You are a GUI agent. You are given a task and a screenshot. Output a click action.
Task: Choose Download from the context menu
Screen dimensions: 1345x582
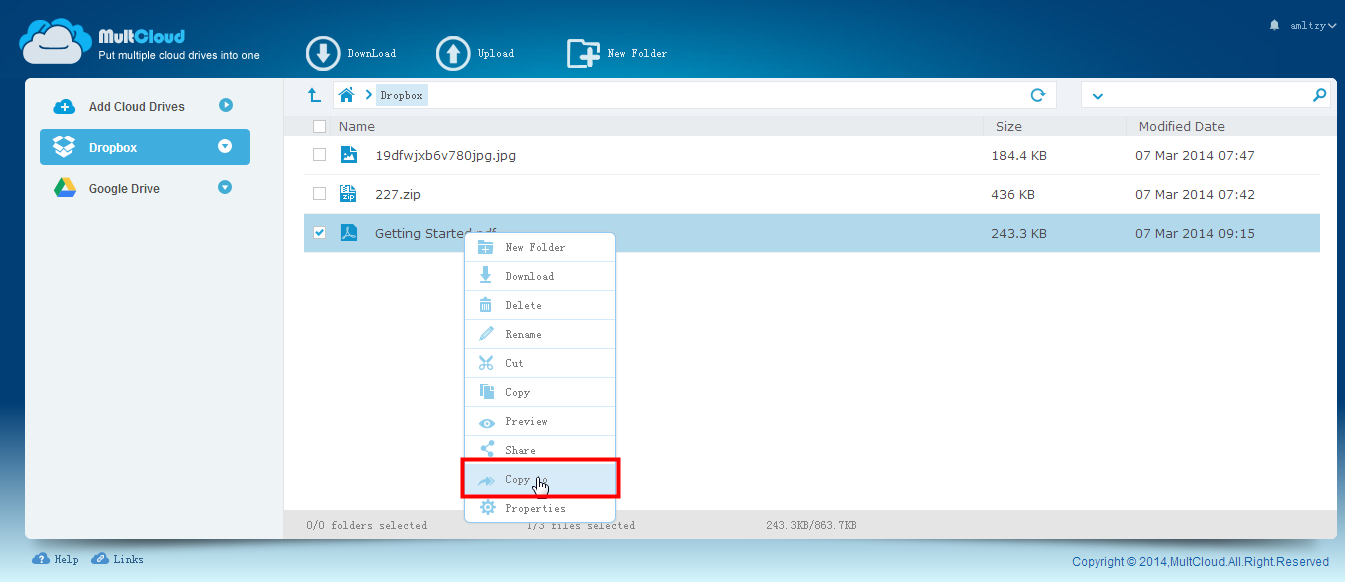point(540,276)
